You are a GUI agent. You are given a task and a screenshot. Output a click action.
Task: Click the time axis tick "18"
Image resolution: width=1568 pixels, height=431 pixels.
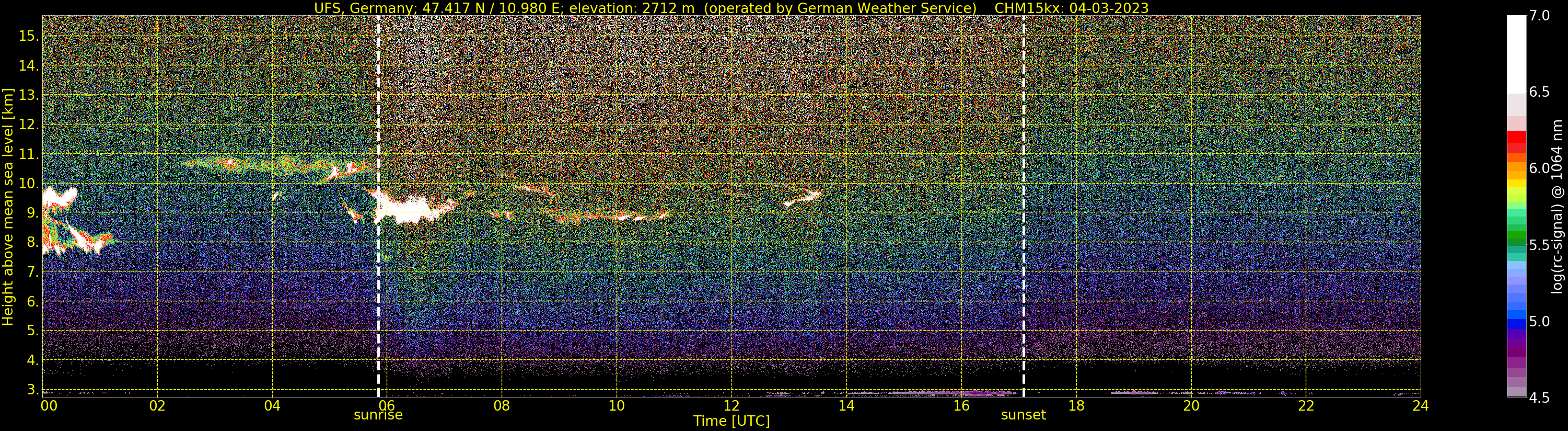(x=1076, y=405)
